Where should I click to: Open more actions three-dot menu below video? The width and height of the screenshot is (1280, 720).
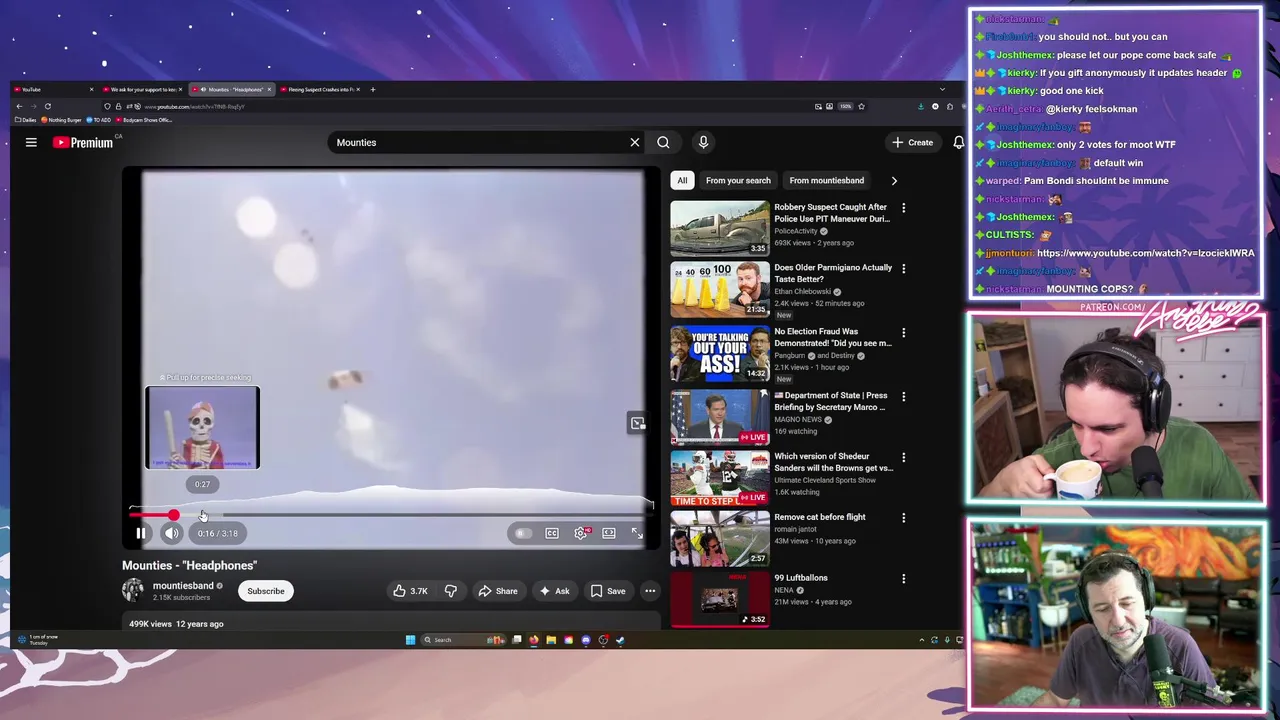(650, 591)
